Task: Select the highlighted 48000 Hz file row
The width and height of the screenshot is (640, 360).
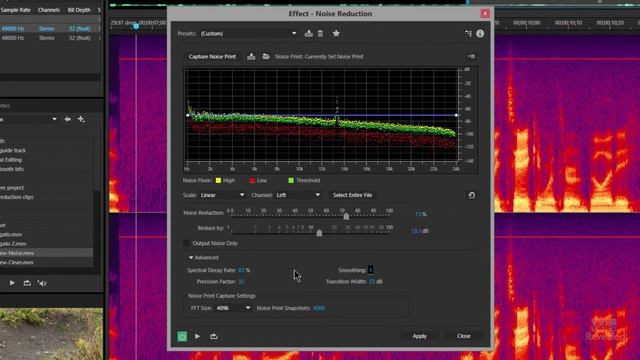Action: tap(50, 29)
